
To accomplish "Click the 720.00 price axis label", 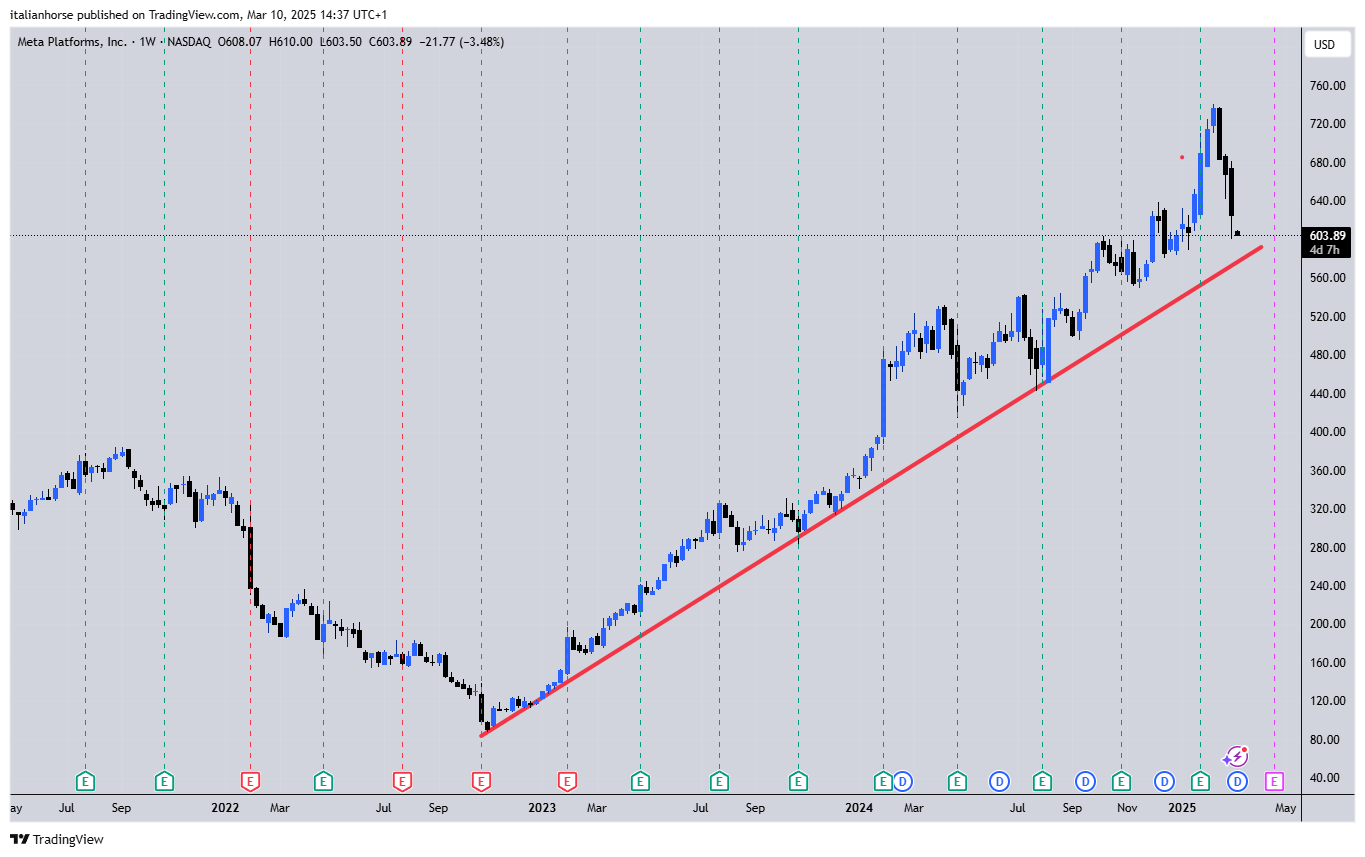I will [1326, 124].
